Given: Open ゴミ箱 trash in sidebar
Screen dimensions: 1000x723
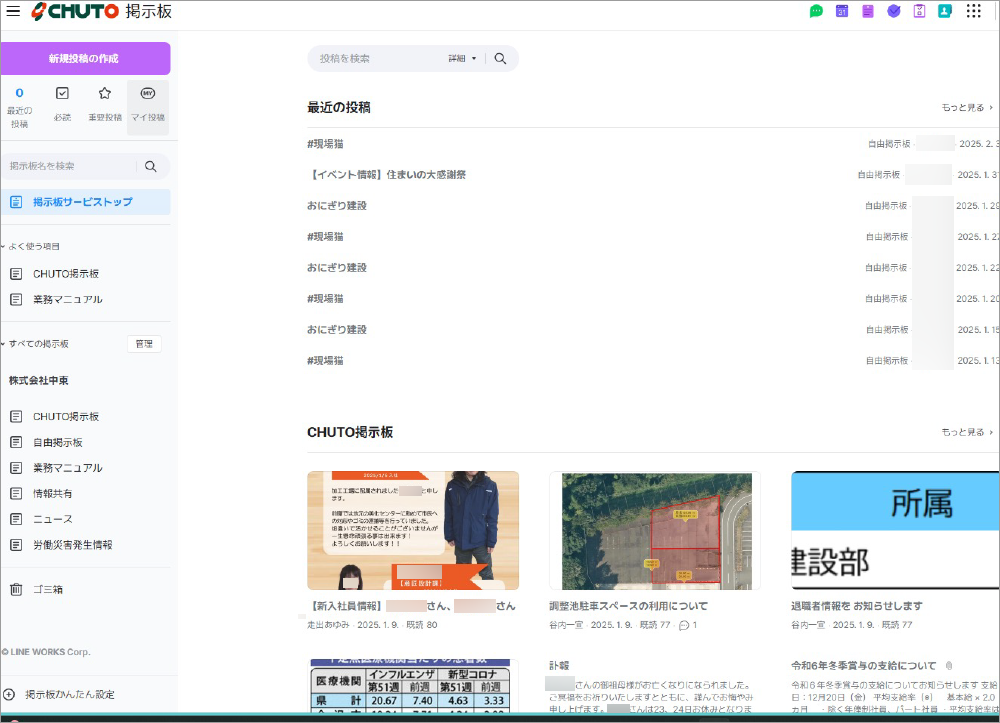Looking at the screenshot, I should pyautogui.click(x=47, y=589).
